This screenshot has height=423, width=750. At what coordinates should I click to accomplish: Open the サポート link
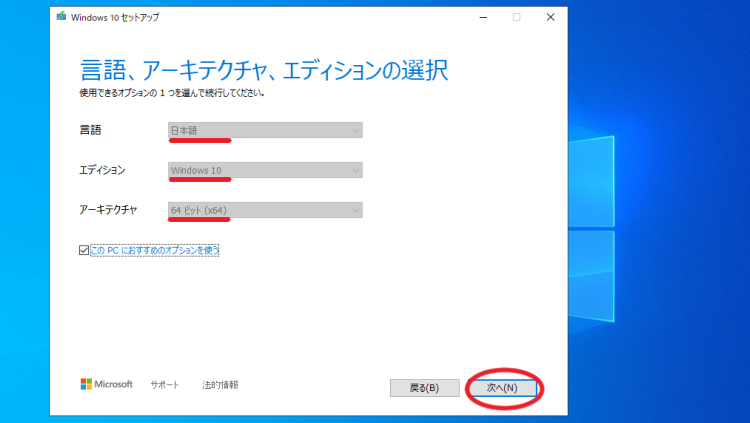tap(165, 385)
